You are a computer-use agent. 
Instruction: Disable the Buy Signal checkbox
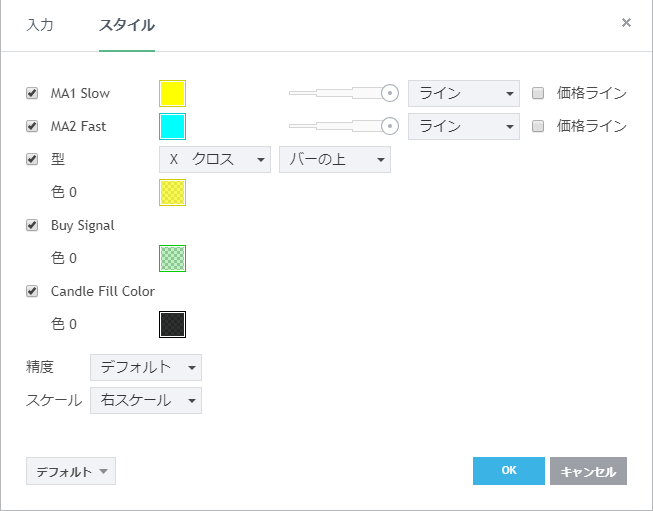(x=32, y=225)
